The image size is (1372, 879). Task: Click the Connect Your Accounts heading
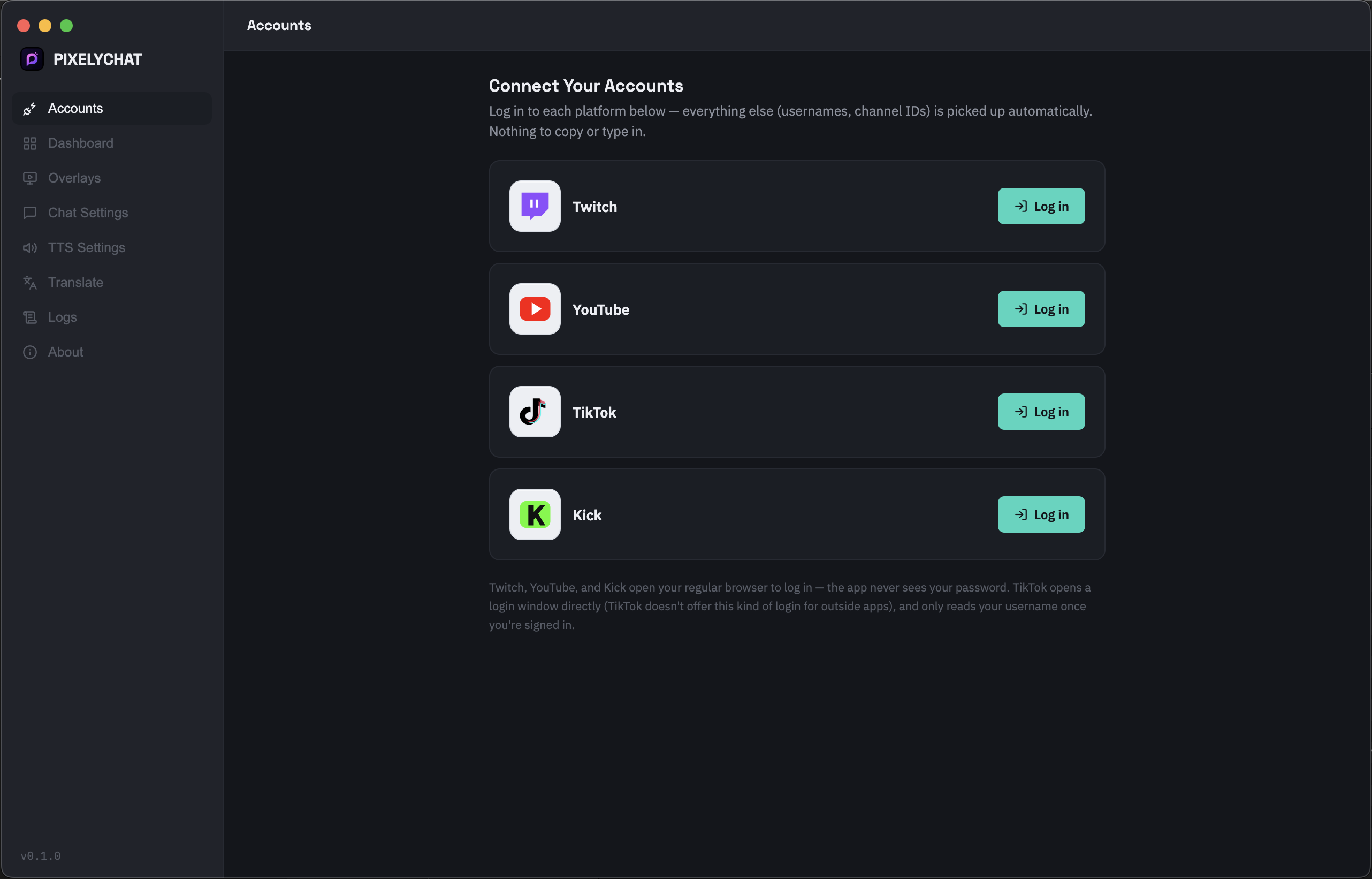(586, 86)
